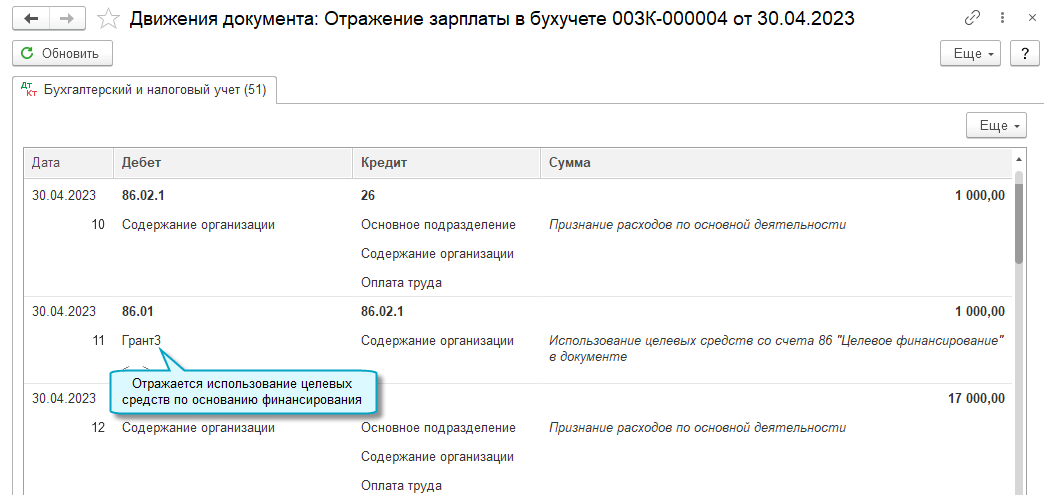Select the Грант3 debit cell

click(x=141, y=340)
